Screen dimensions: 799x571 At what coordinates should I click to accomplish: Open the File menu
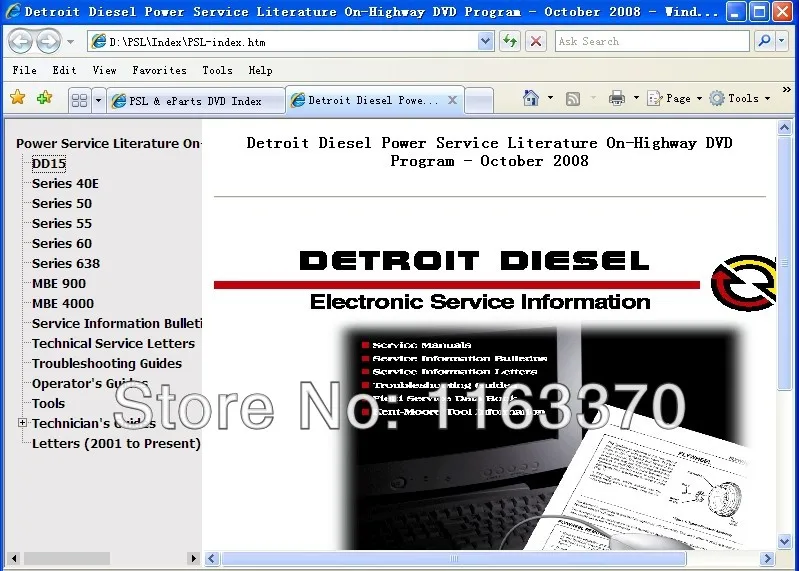[x=24, y=70]
